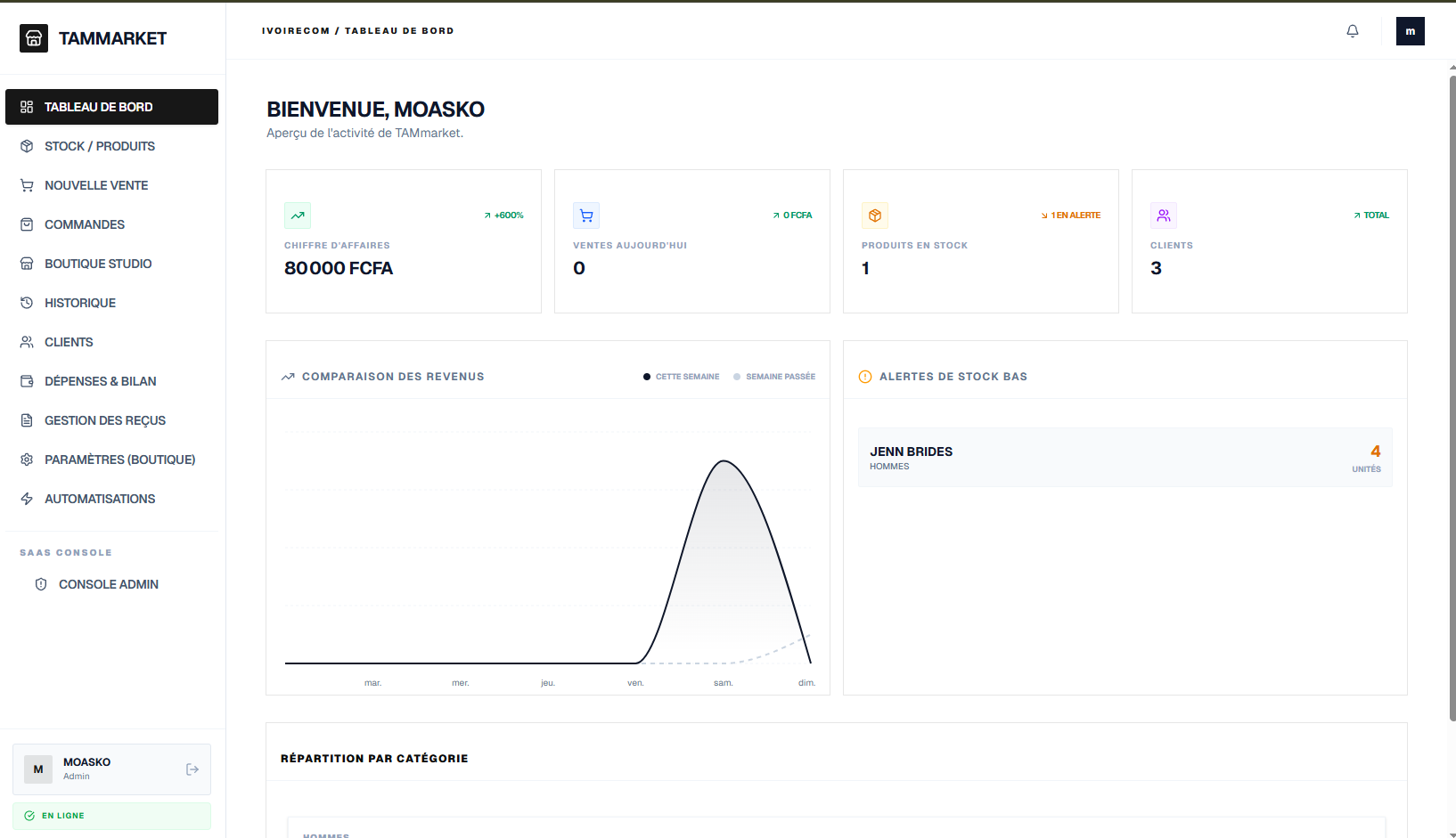The height and width of the screenshot is (838, 1456).
Task: Click the shield icon next to Console Admin
Action: (41, 584)
